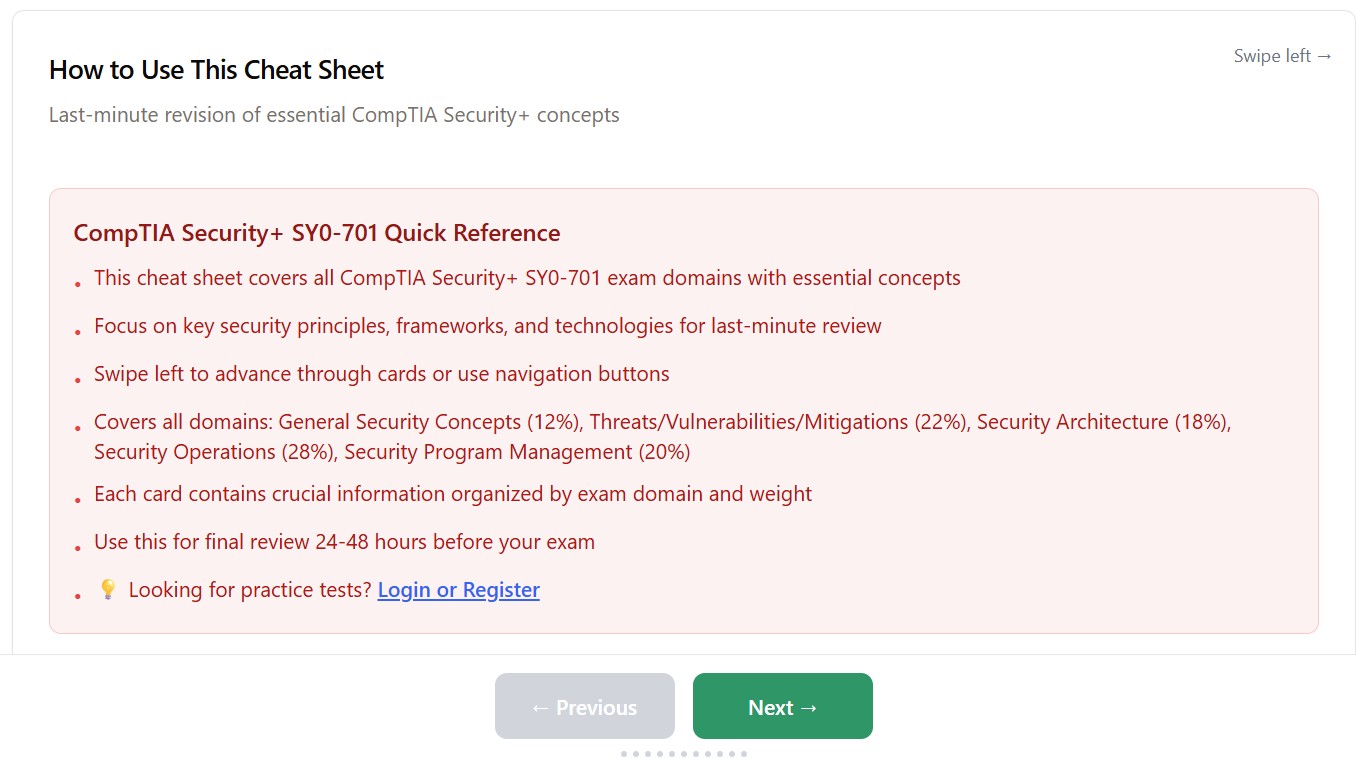
Task: Go to the Next card
Action: pyautogui.click(x=782, y=707)
